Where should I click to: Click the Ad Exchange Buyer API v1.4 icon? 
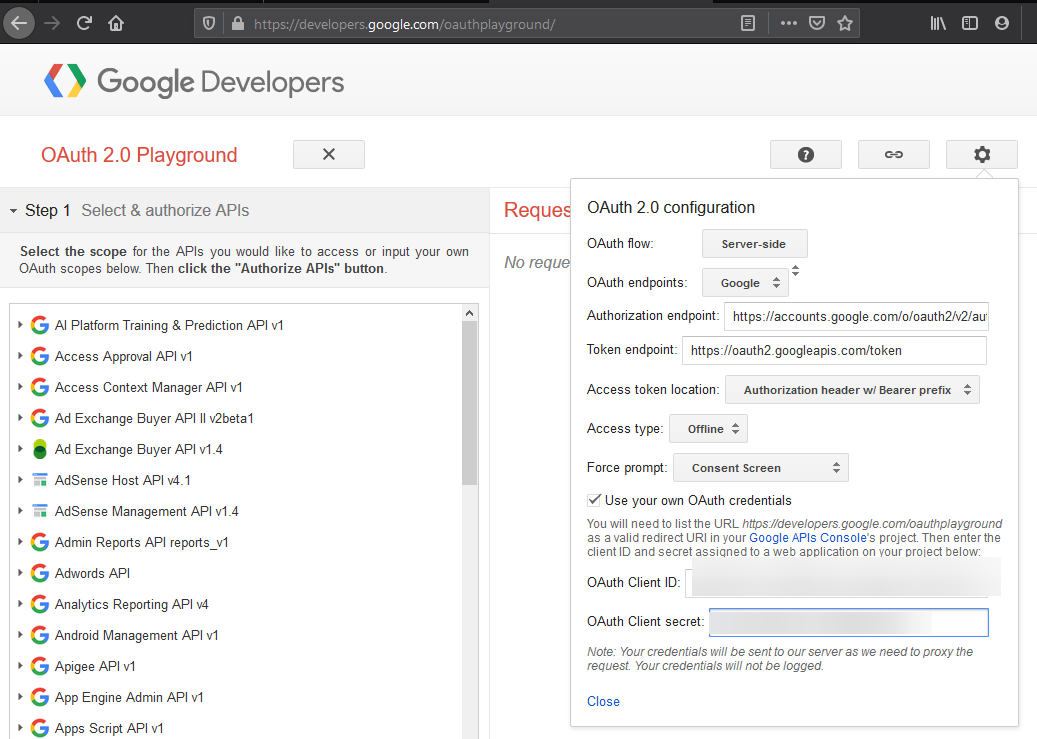point(40,449)
